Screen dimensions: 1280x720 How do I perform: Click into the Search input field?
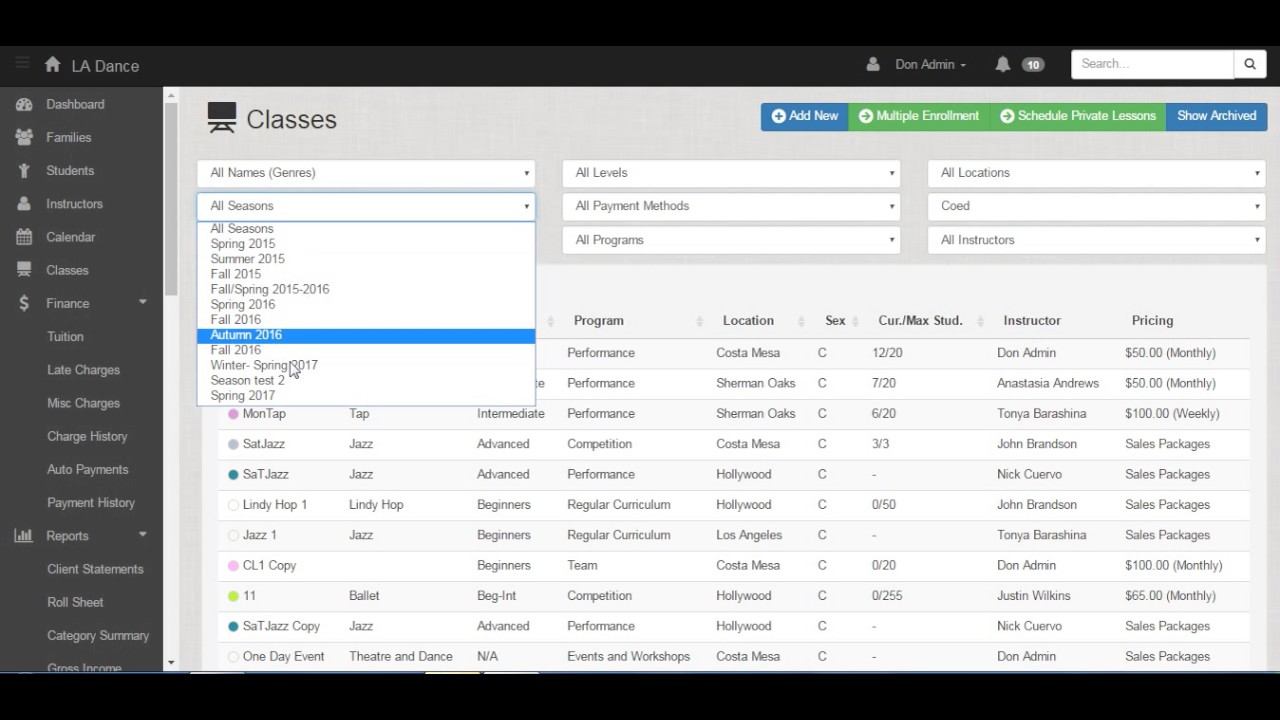[1153, 64]
